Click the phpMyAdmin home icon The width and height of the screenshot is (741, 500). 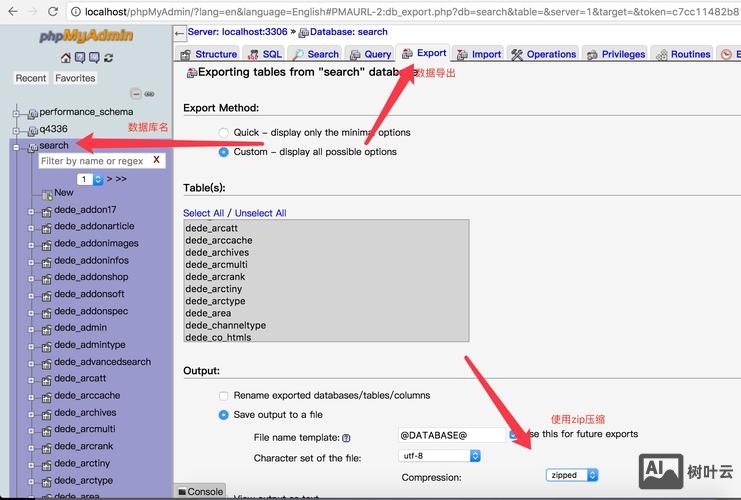coord(66,58)
